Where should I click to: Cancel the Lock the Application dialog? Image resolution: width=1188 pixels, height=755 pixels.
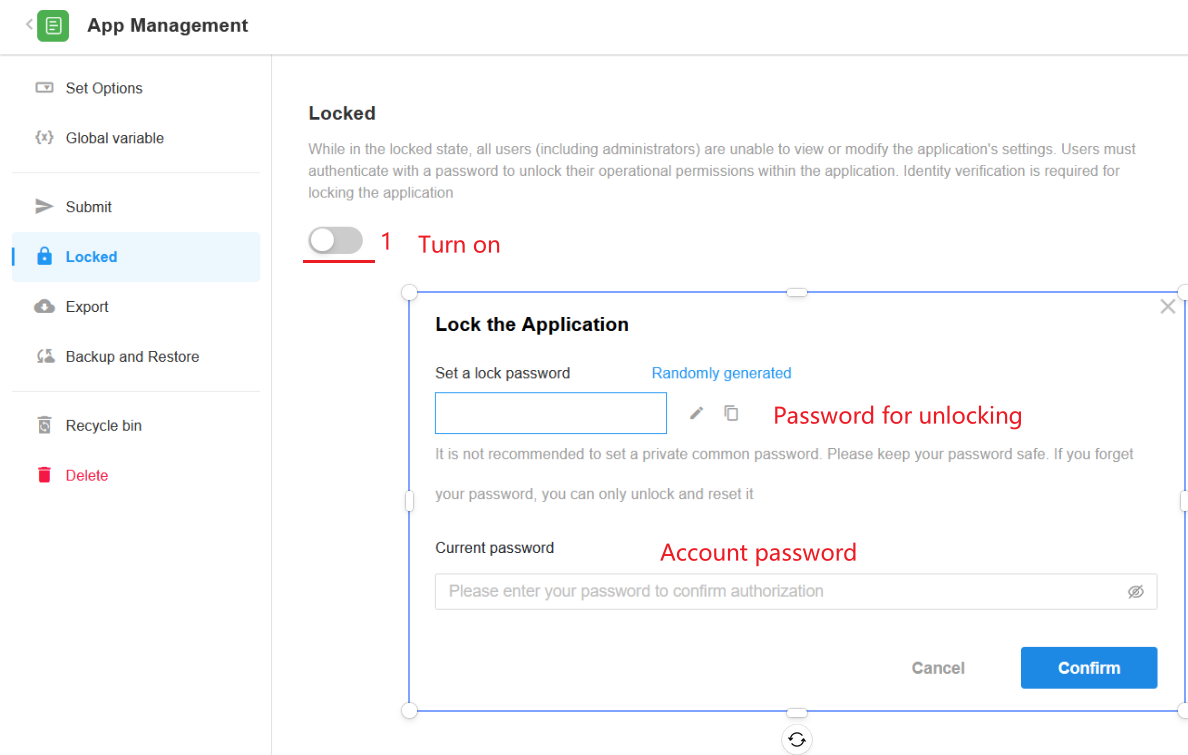point(938,668)
